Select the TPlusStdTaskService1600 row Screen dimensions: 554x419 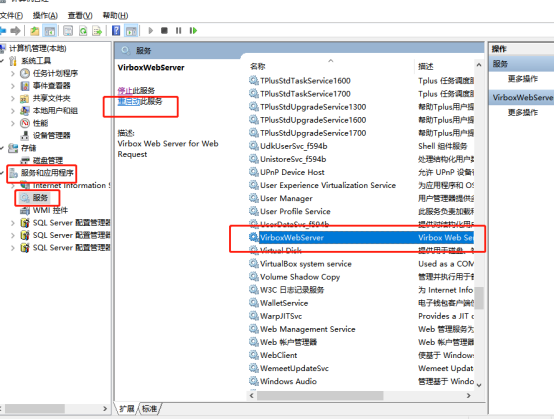tap(361, 81)
